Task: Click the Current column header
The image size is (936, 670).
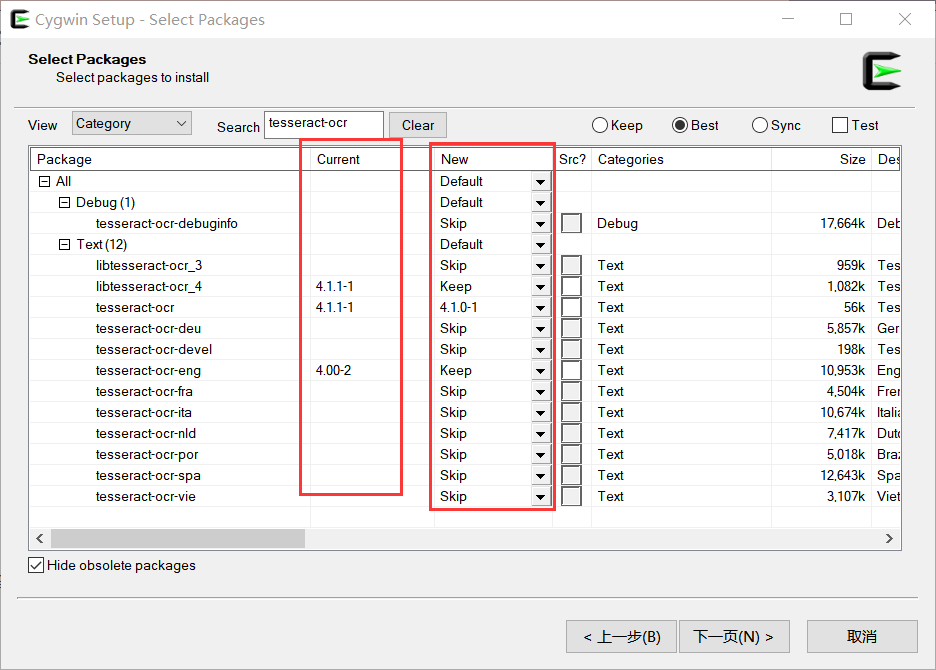Action: tap(372, 159)
